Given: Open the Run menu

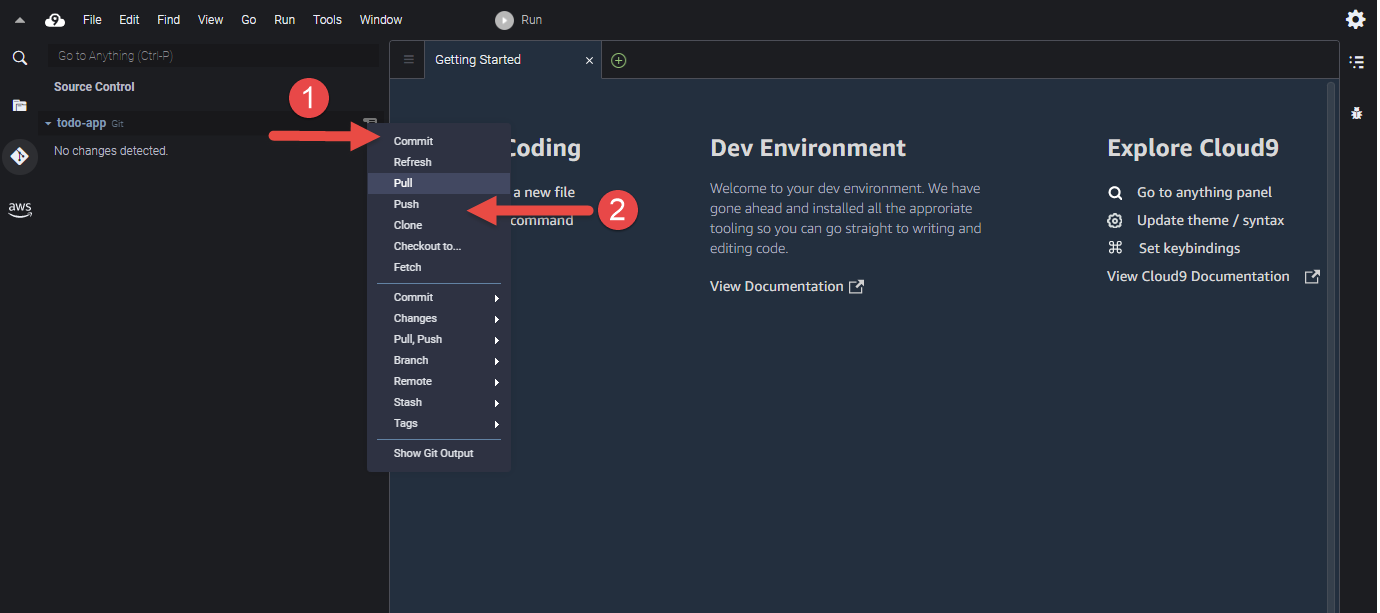Looking at the screenshot, I should [x=284, y=20].
